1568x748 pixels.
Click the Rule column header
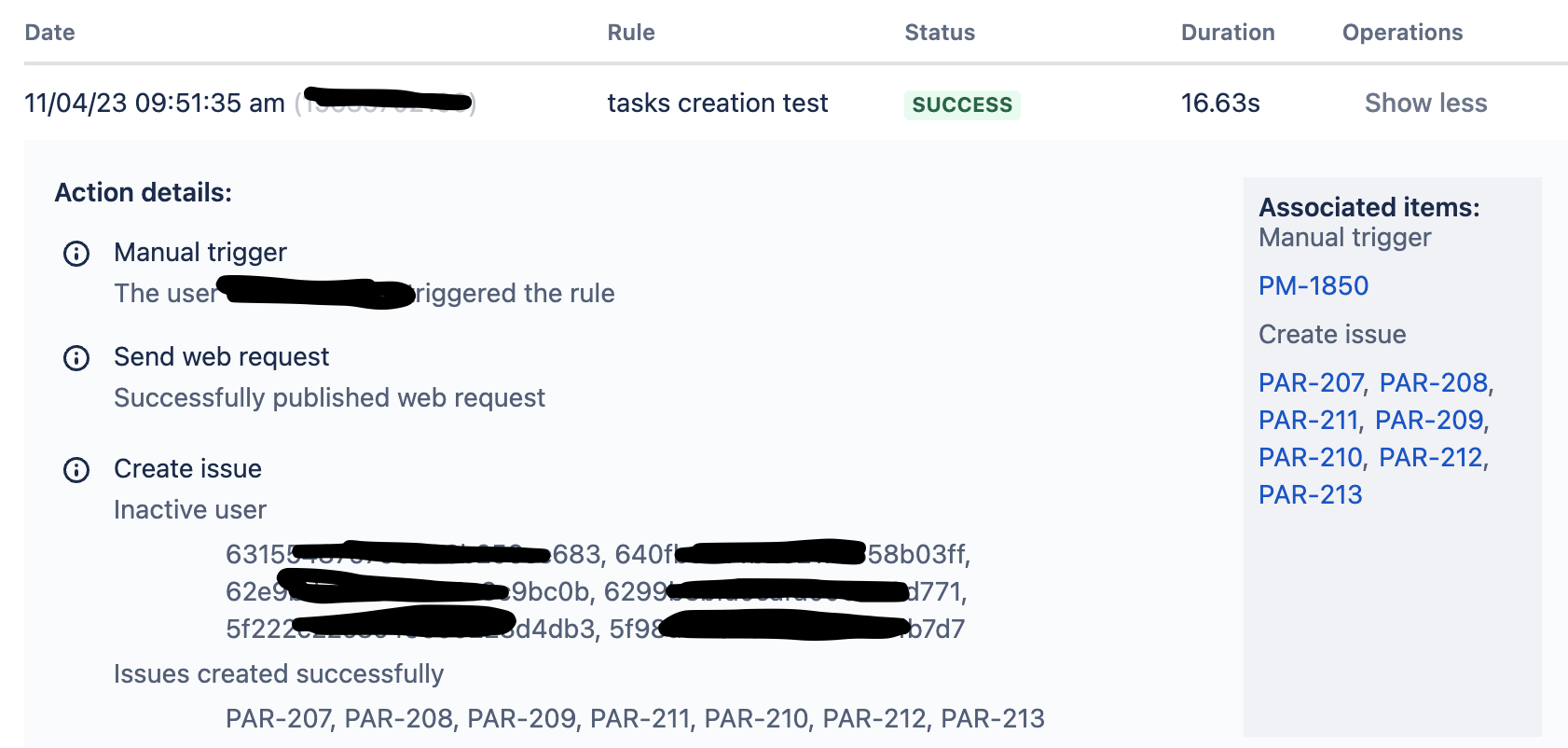point(631,32)
